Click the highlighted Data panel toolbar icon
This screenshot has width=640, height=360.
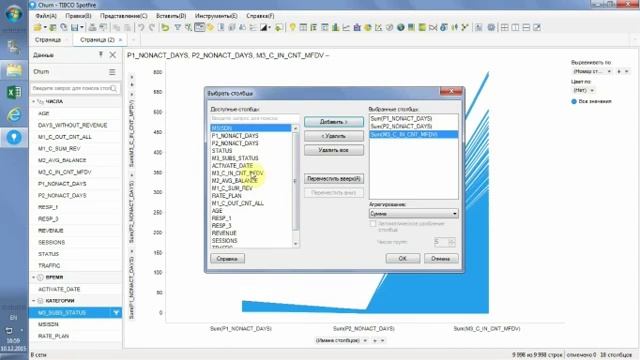pyautogui.click(x=200, y=27)
